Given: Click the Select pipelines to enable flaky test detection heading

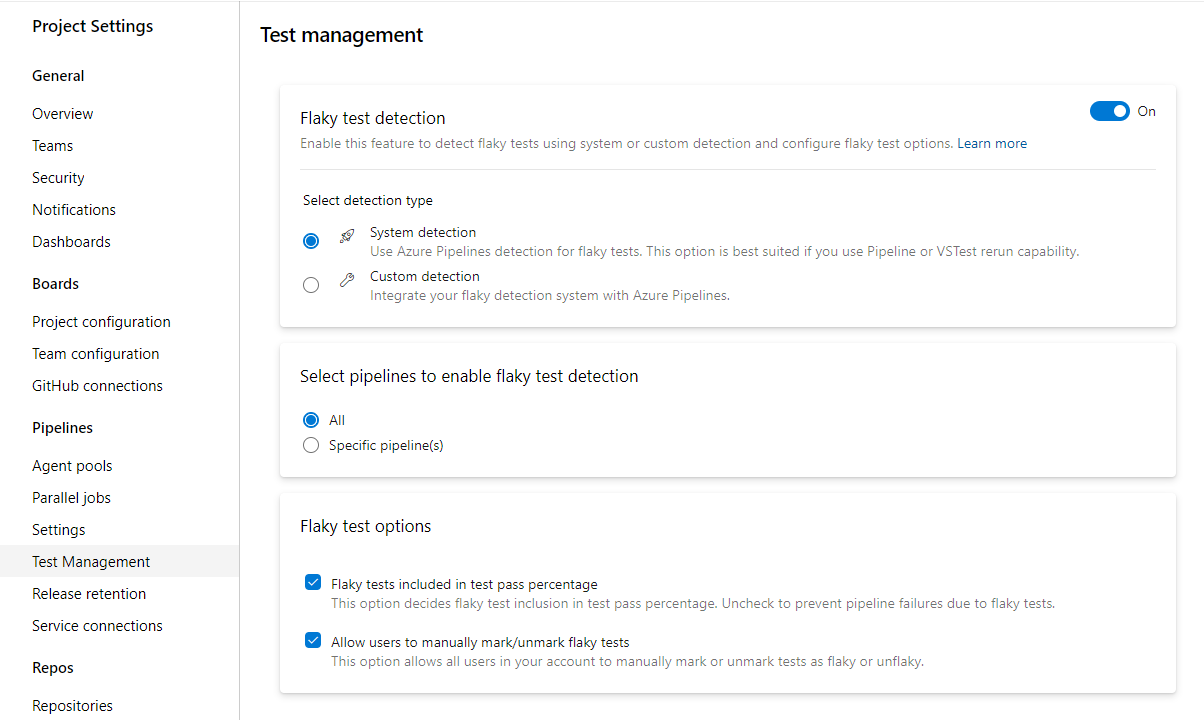Looking at the screenshot, I should [469, 376].
